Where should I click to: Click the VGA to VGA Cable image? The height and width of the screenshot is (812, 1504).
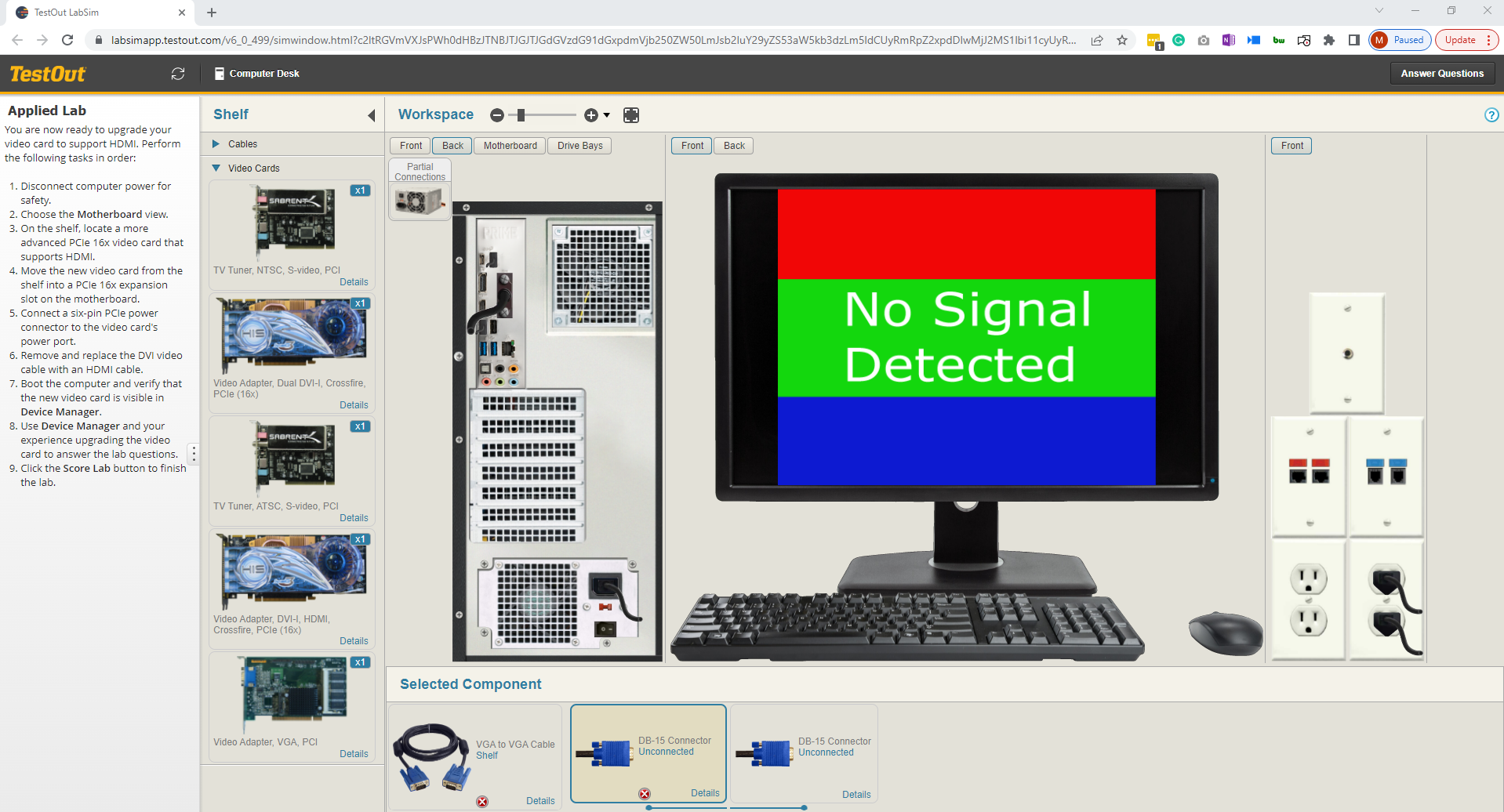tap(432, 756)
